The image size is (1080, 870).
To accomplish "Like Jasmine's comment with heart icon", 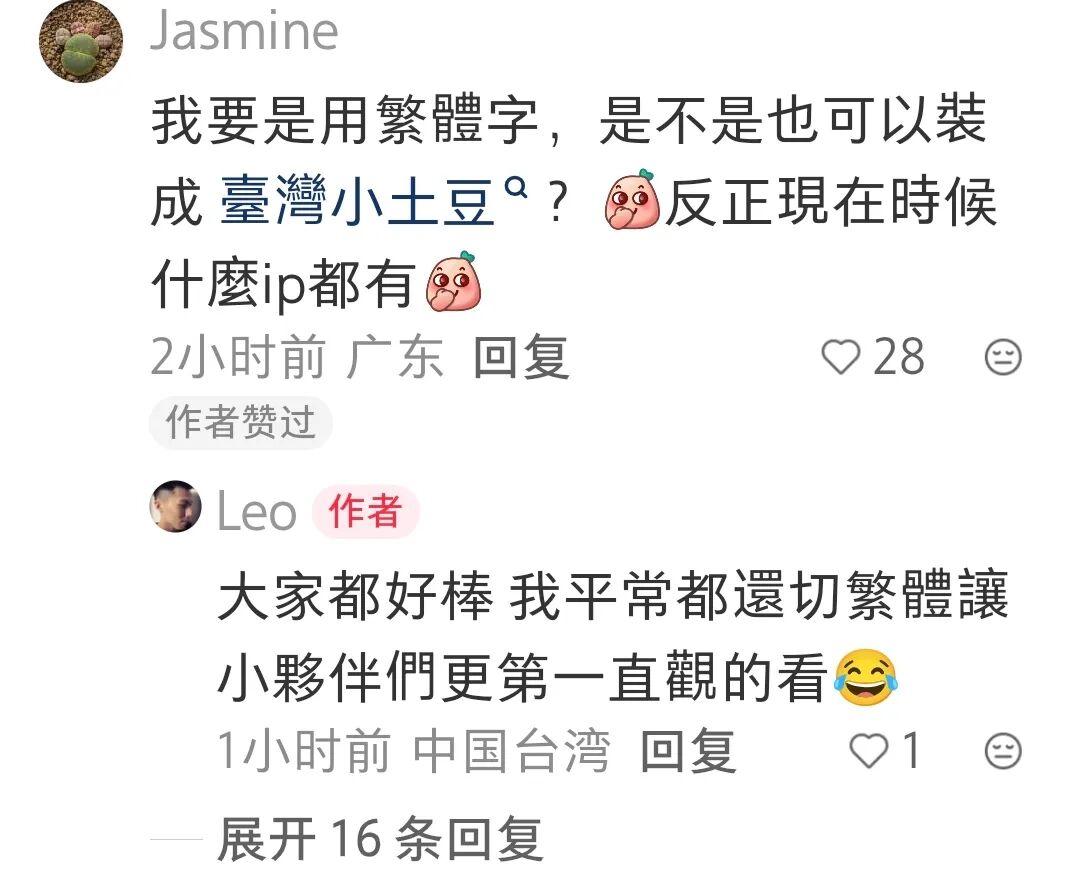I will click(840, 357).
